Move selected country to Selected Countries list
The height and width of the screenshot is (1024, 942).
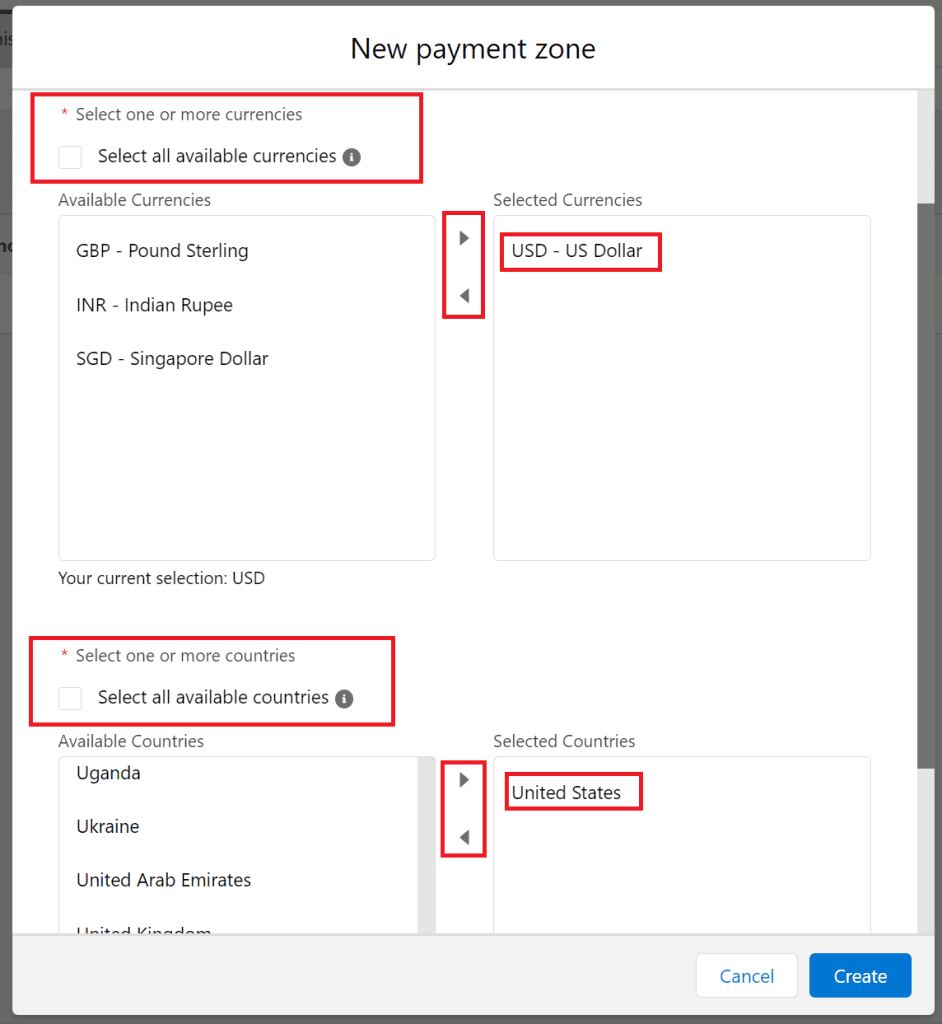464,780
